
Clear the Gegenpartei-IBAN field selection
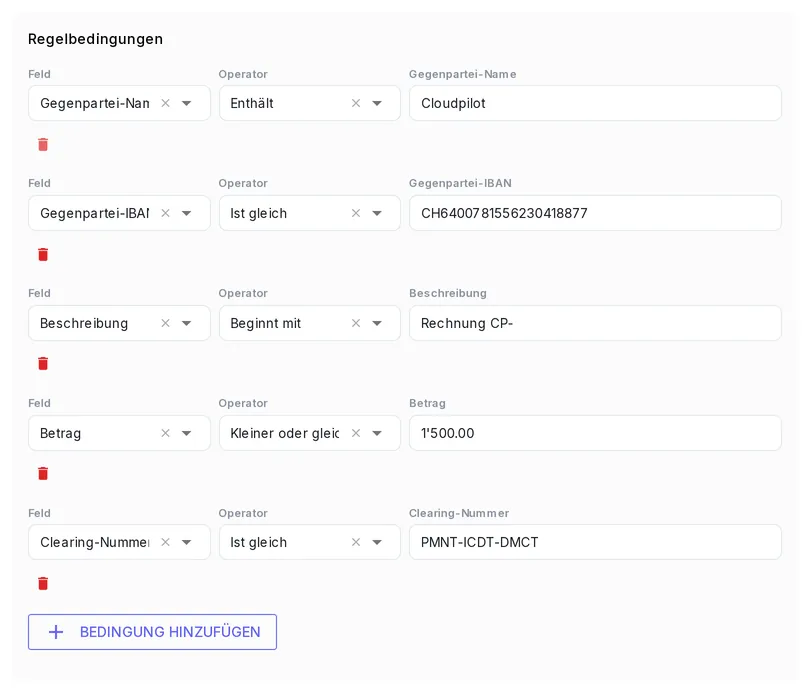(x=165, y=213)
